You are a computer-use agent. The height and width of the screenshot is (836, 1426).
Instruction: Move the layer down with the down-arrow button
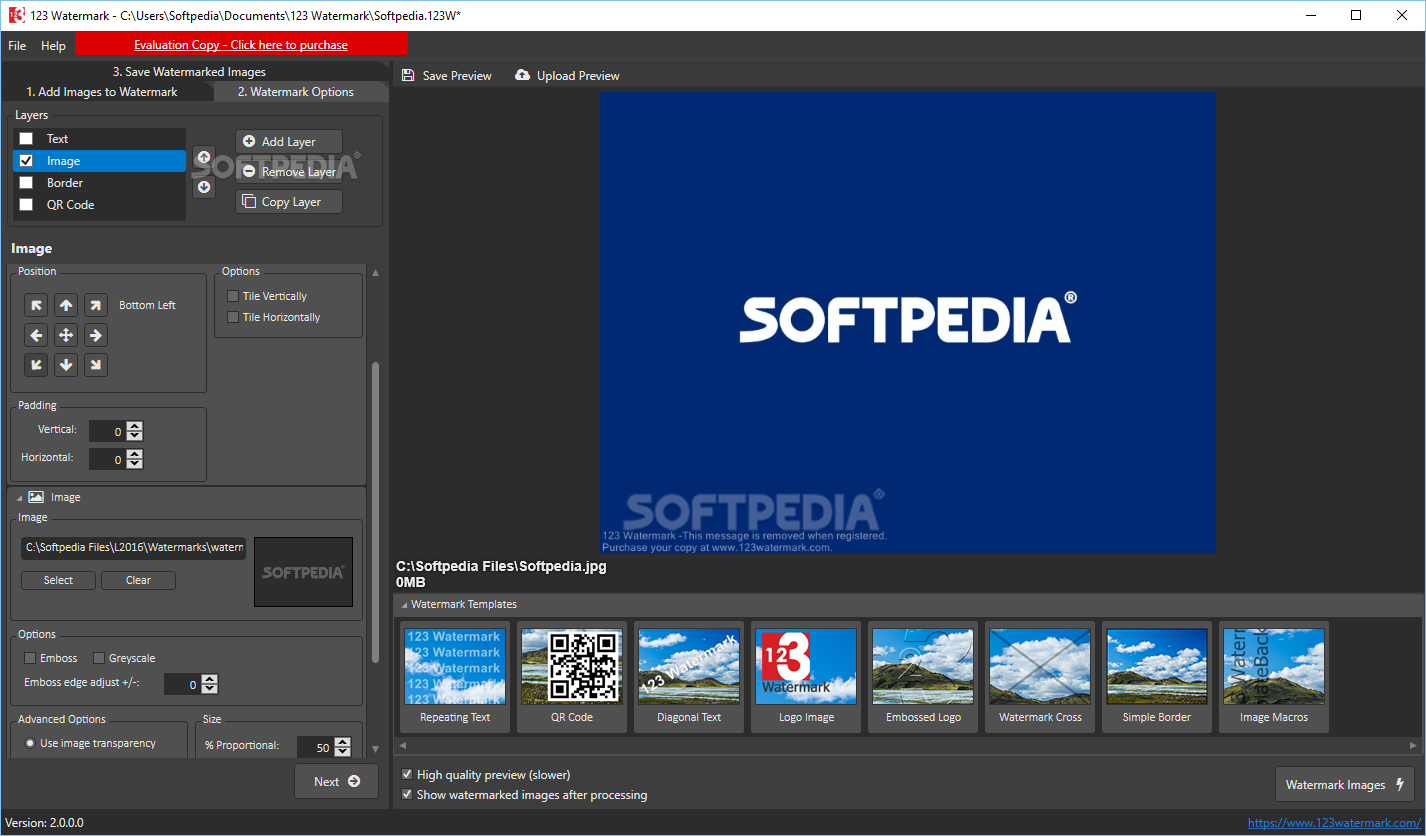pyautogui.click(x=204, y=187)
